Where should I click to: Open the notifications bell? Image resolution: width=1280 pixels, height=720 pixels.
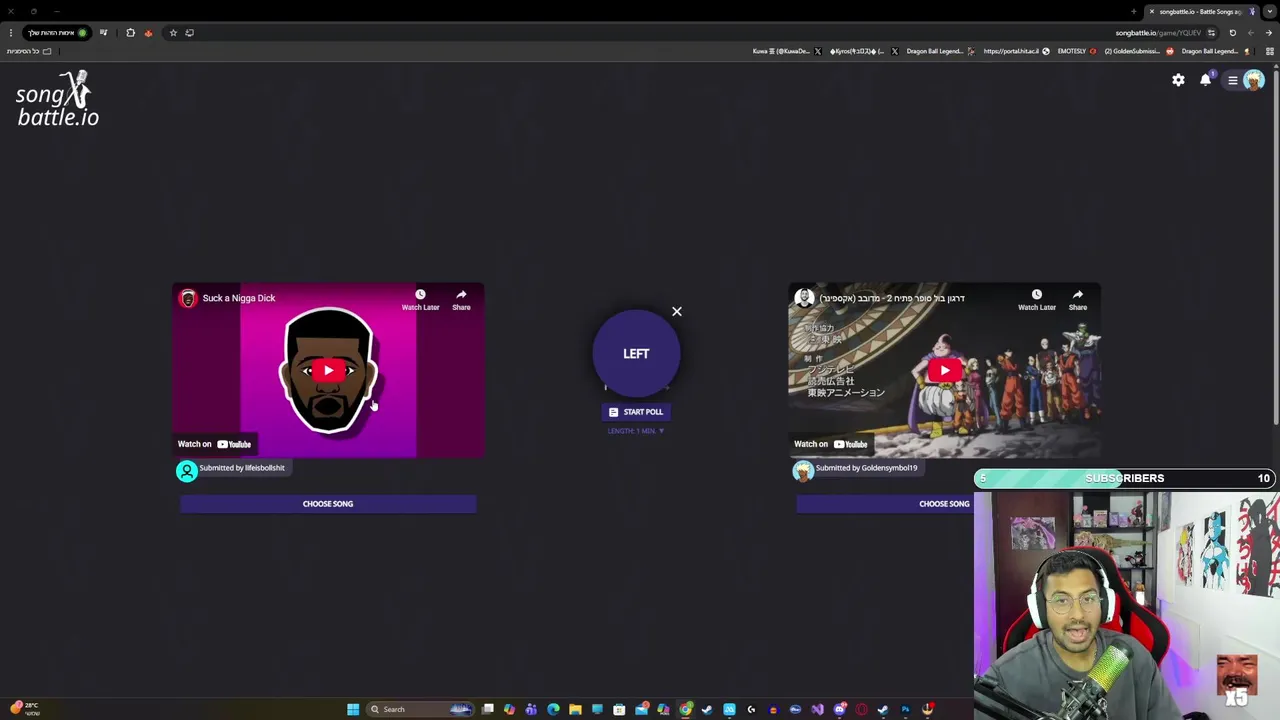[1206, 80]
